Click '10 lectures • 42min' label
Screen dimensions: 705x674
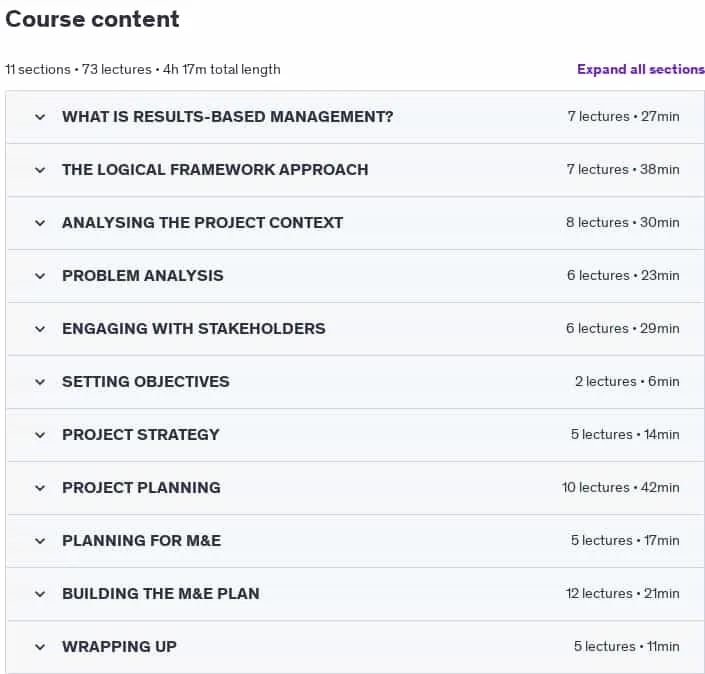point(620,487)
